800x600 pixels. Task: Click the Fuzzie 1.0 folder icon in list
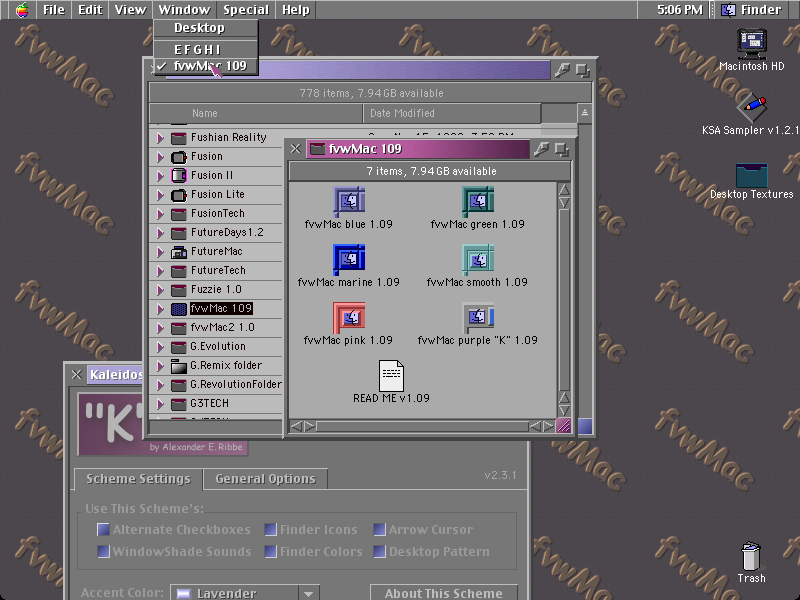(179, 290)
